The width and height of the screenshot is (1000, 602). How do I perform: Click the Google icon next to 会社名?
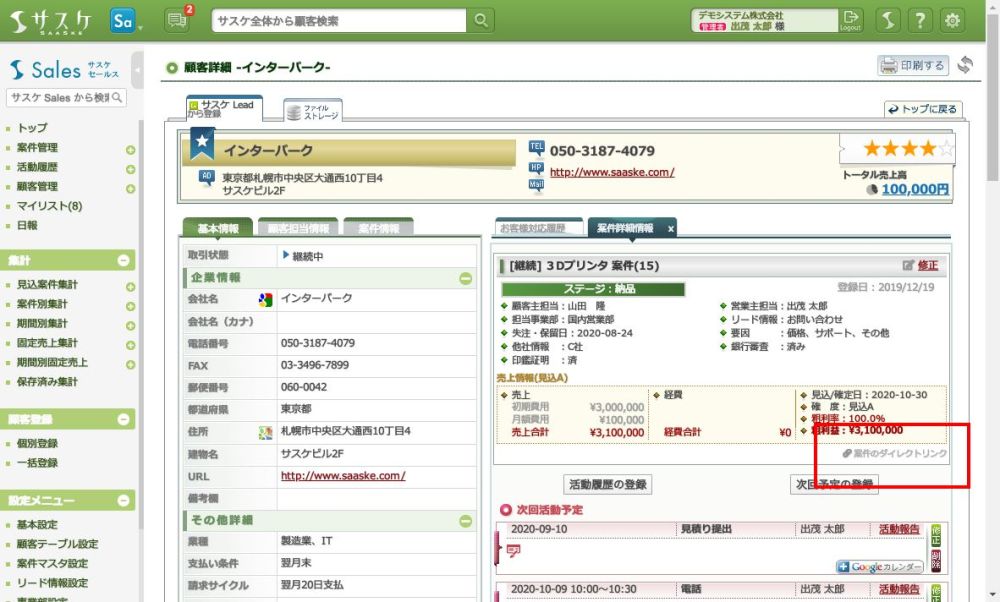tap(265, 299)
